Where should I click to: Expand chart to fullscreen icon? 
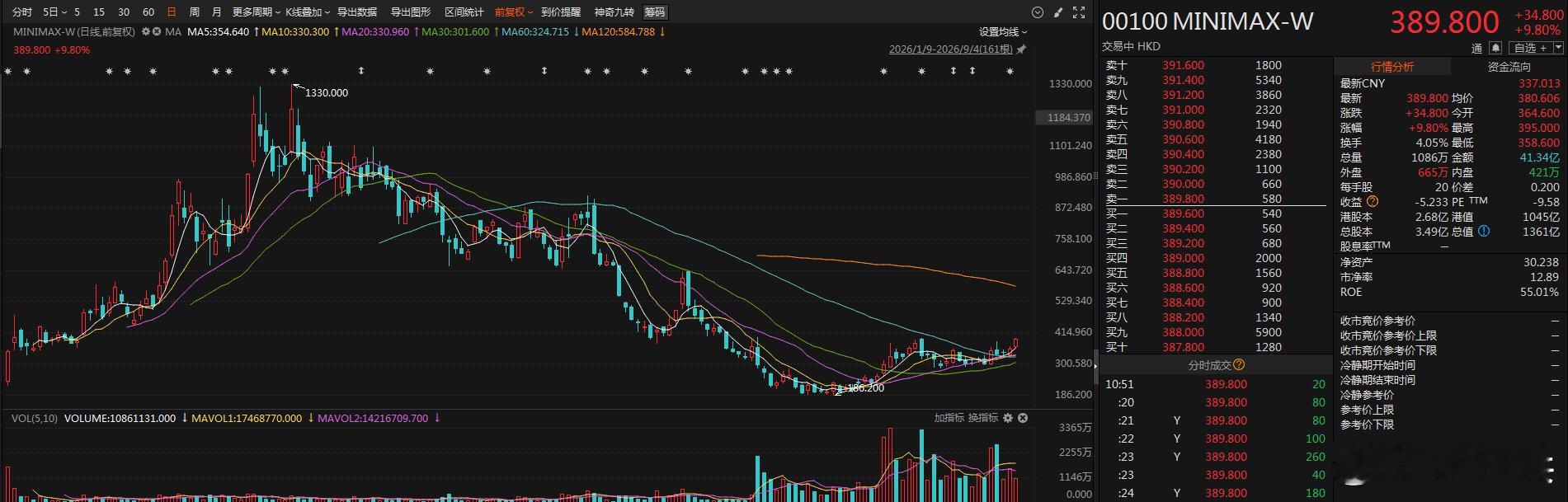(x=1078, y=12)
